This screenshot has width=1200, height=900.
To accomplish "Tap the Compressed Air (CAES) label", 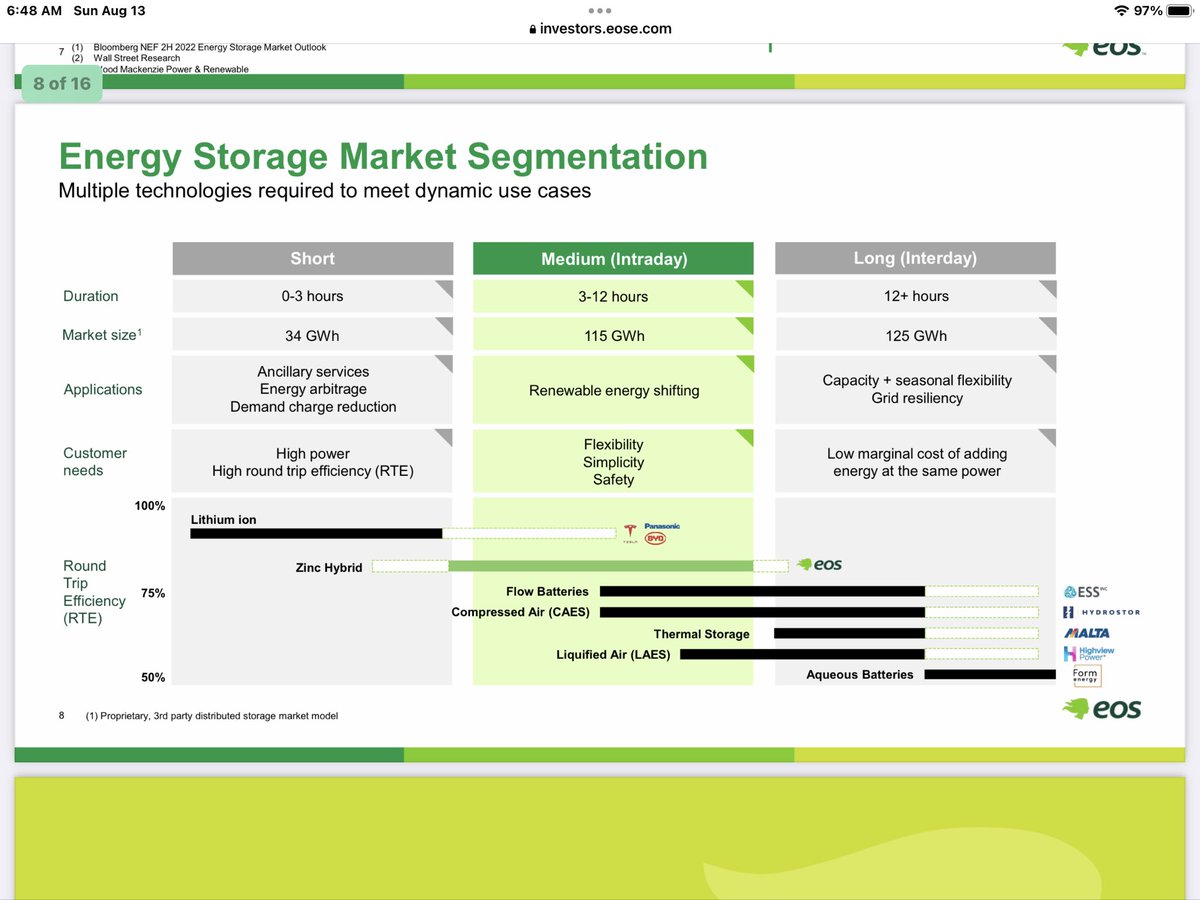I will click(x=520, y=612).
